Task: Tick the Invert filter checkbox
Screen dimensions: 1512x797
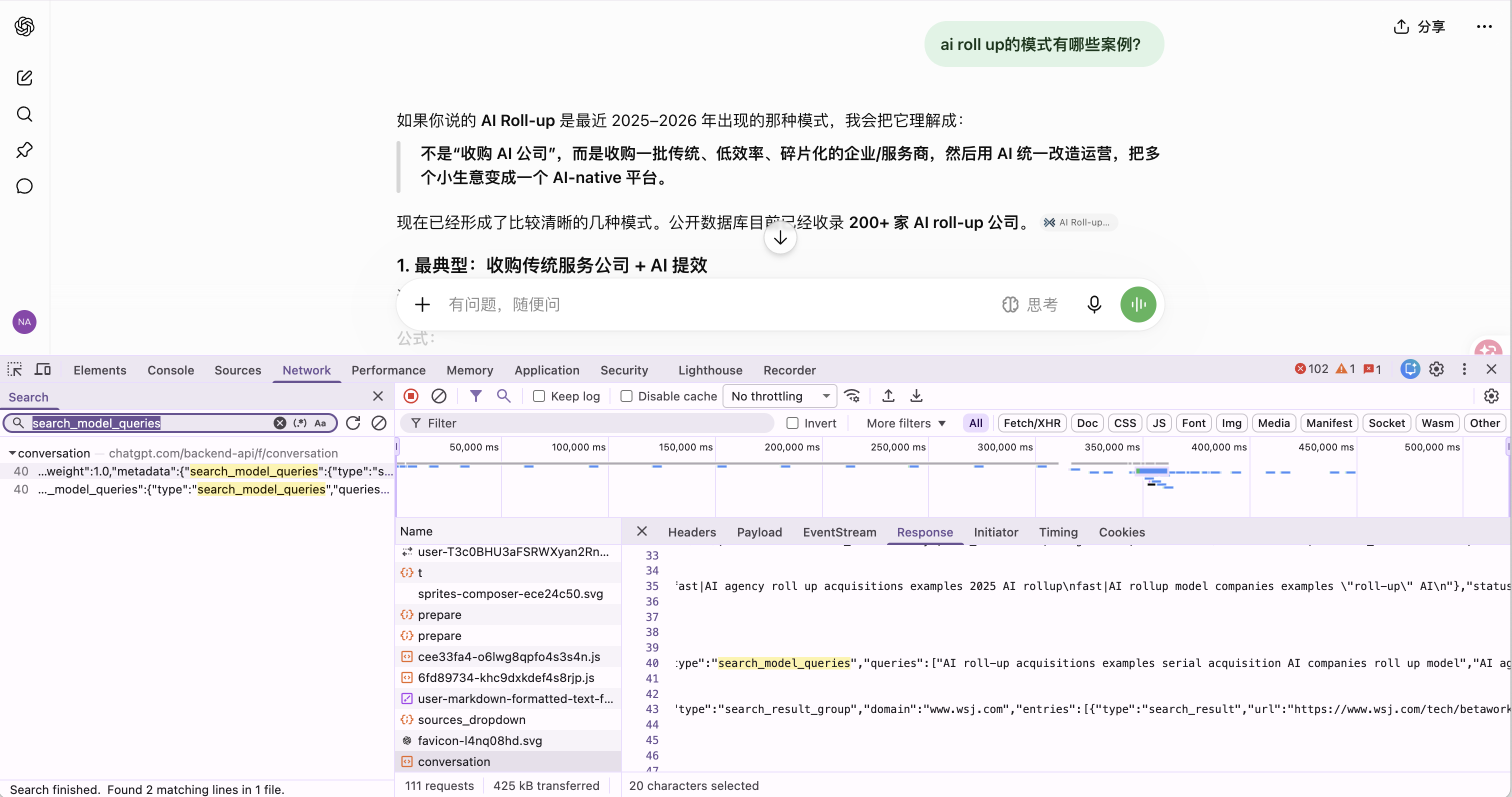Action: point(792,423)
